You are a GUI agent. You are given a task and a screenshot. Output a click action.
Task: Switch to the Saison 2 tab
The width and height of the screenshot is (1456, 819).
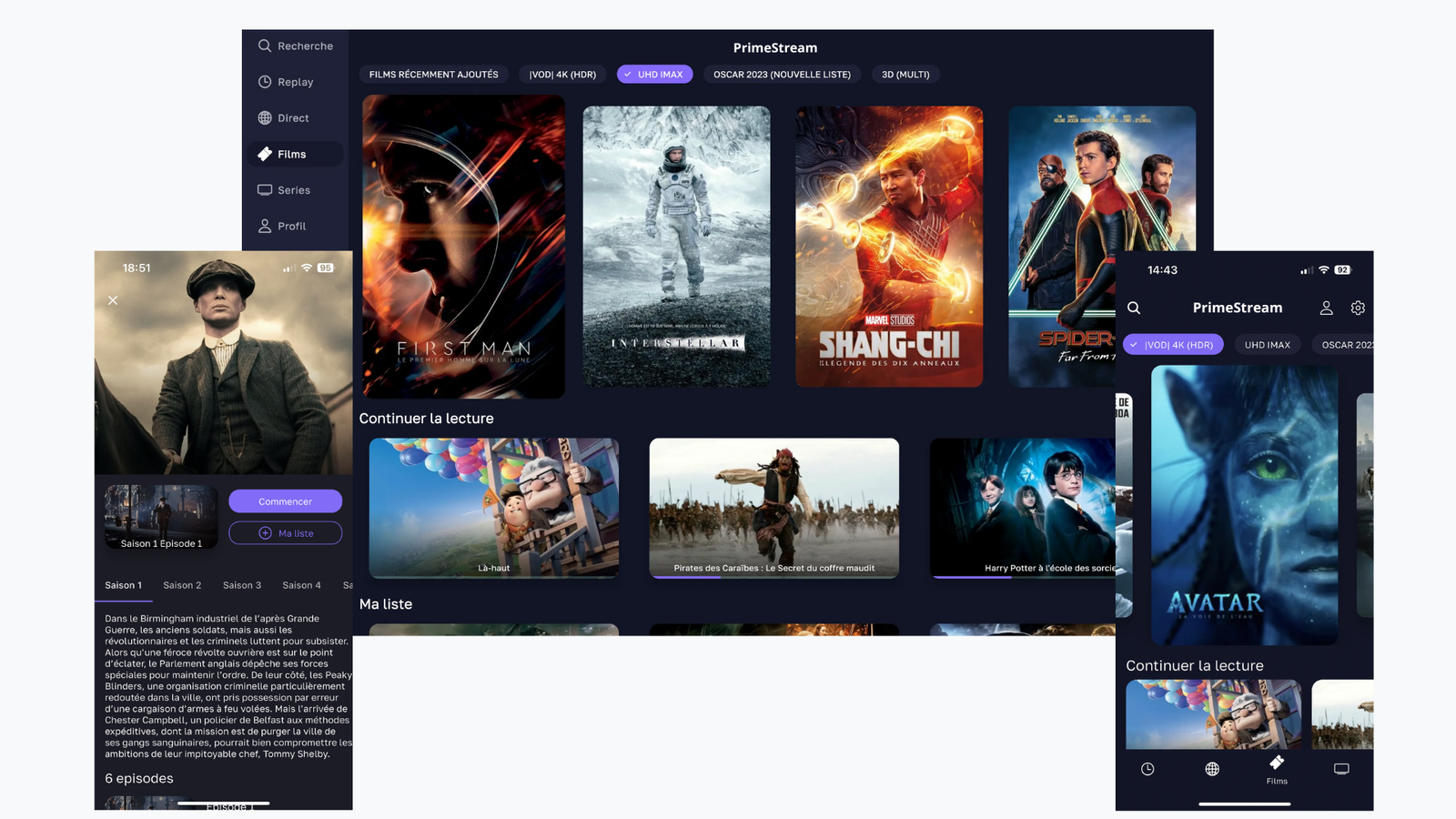(x=182, y=585)
